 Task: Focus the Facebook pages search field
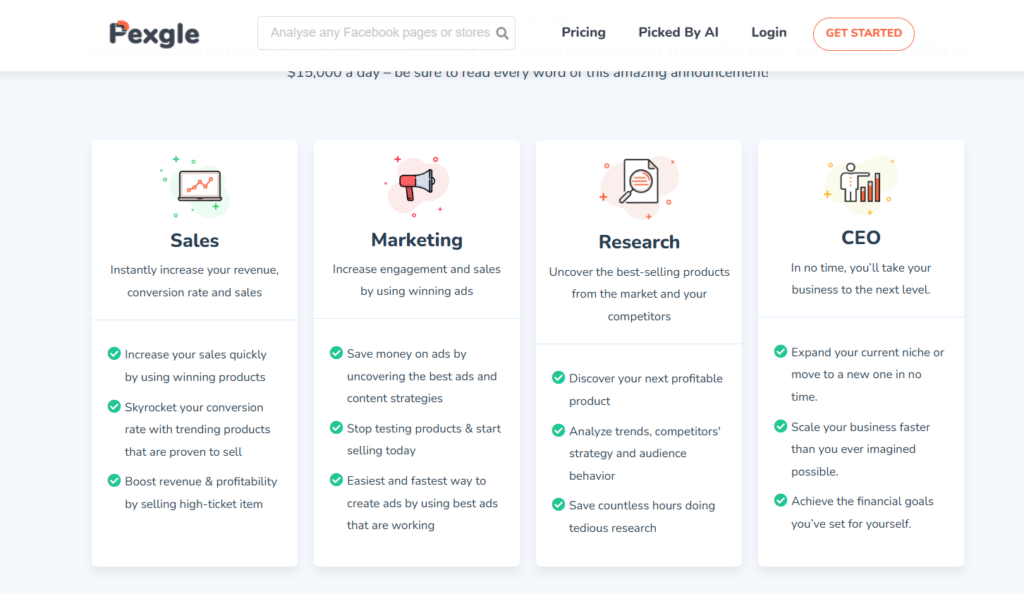pyautogui.click(x=378, y=33)
